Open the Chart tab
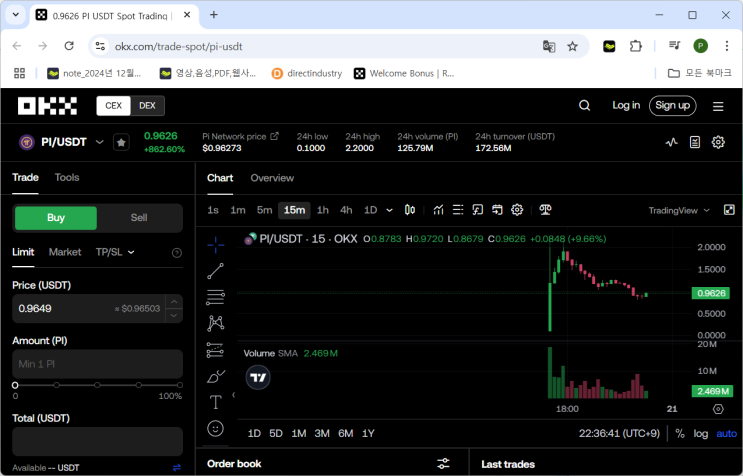The image size is (743, 476). [220, 178]
